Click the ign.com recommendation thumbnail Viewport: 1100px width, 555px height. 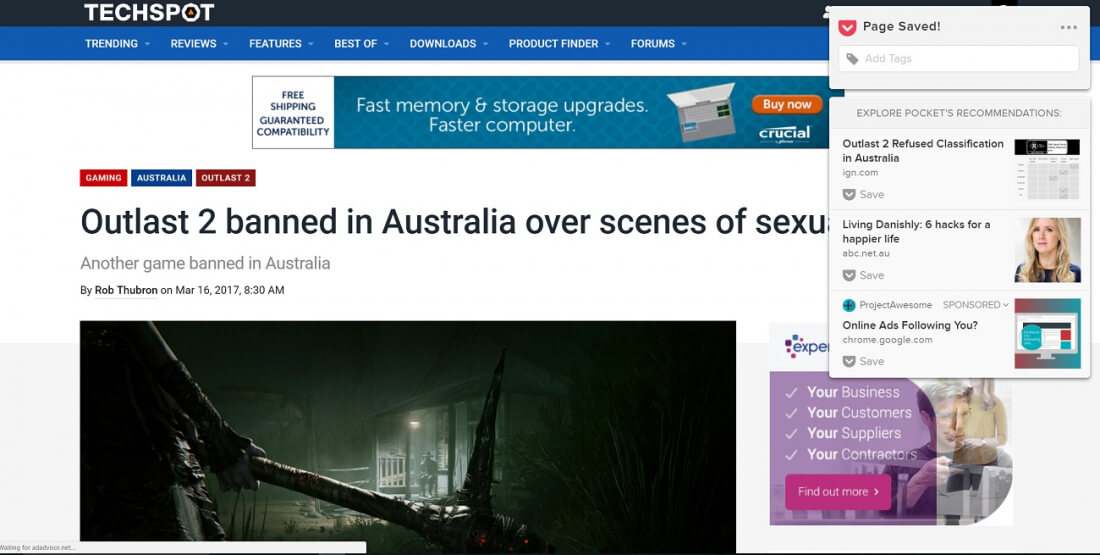point(1047,169)
